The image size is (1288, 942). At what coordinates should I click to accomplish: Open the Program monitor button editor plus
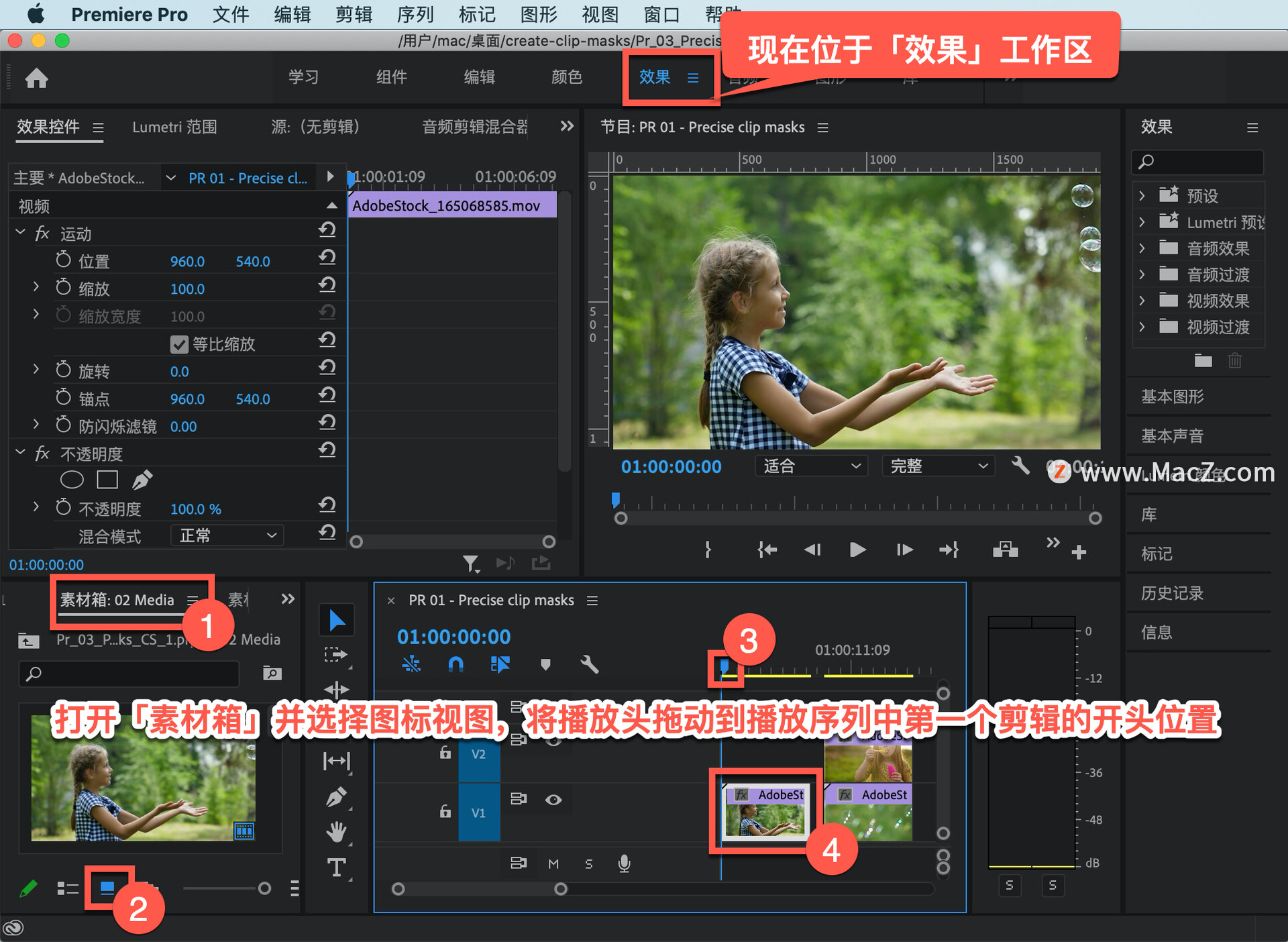(1079, 552)
